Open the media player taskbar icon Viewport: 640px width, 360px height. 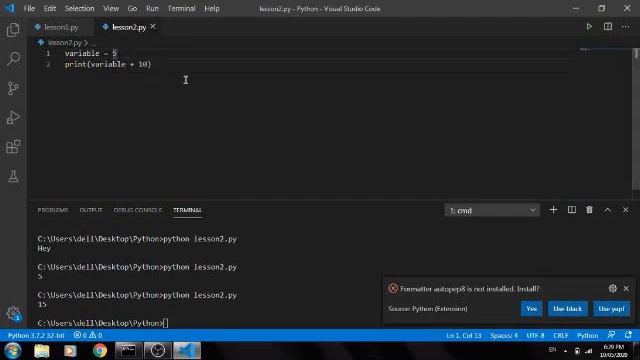70,351
